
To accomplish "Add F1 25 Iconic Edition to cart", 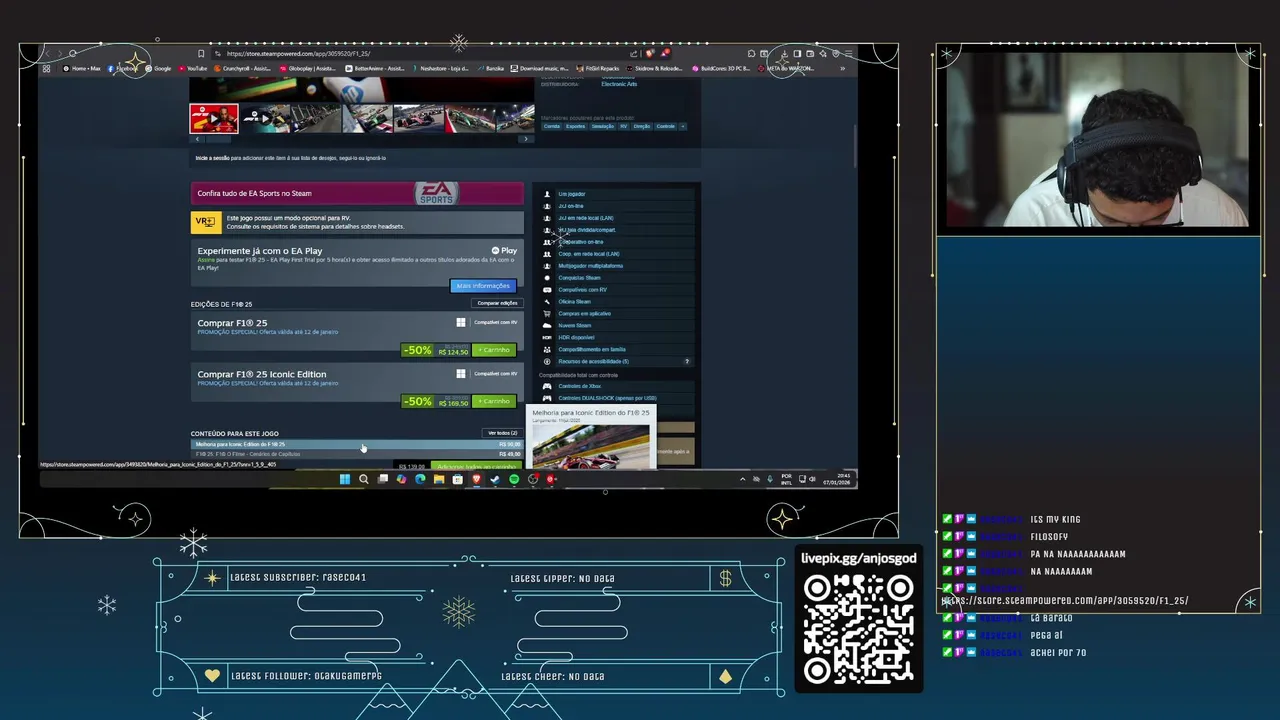I will [494, 401].
